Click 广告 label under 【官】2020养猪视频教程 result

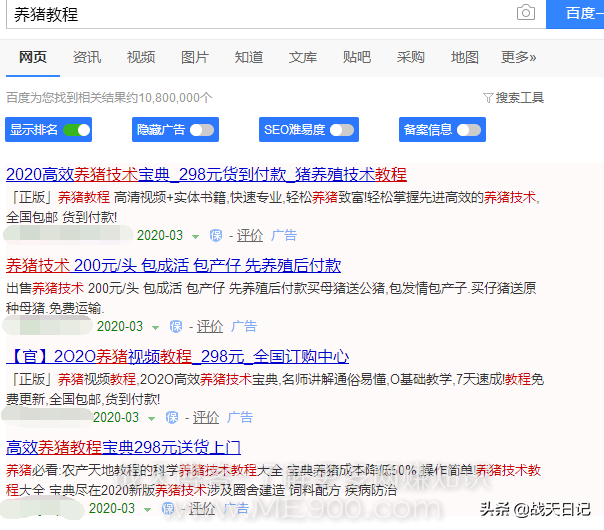pyautogui.click(x=240, y=418)
